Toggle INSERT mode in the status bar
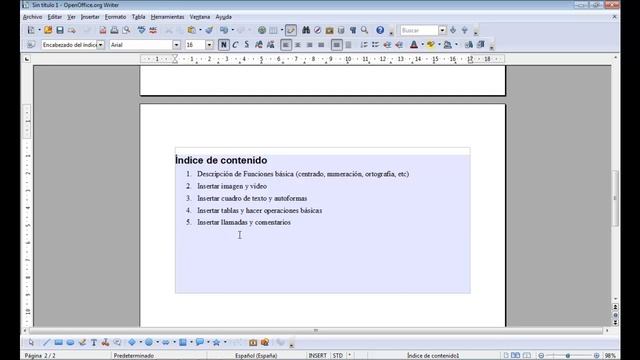This screenshot has width=640, height=360. (x=318, y=356)
